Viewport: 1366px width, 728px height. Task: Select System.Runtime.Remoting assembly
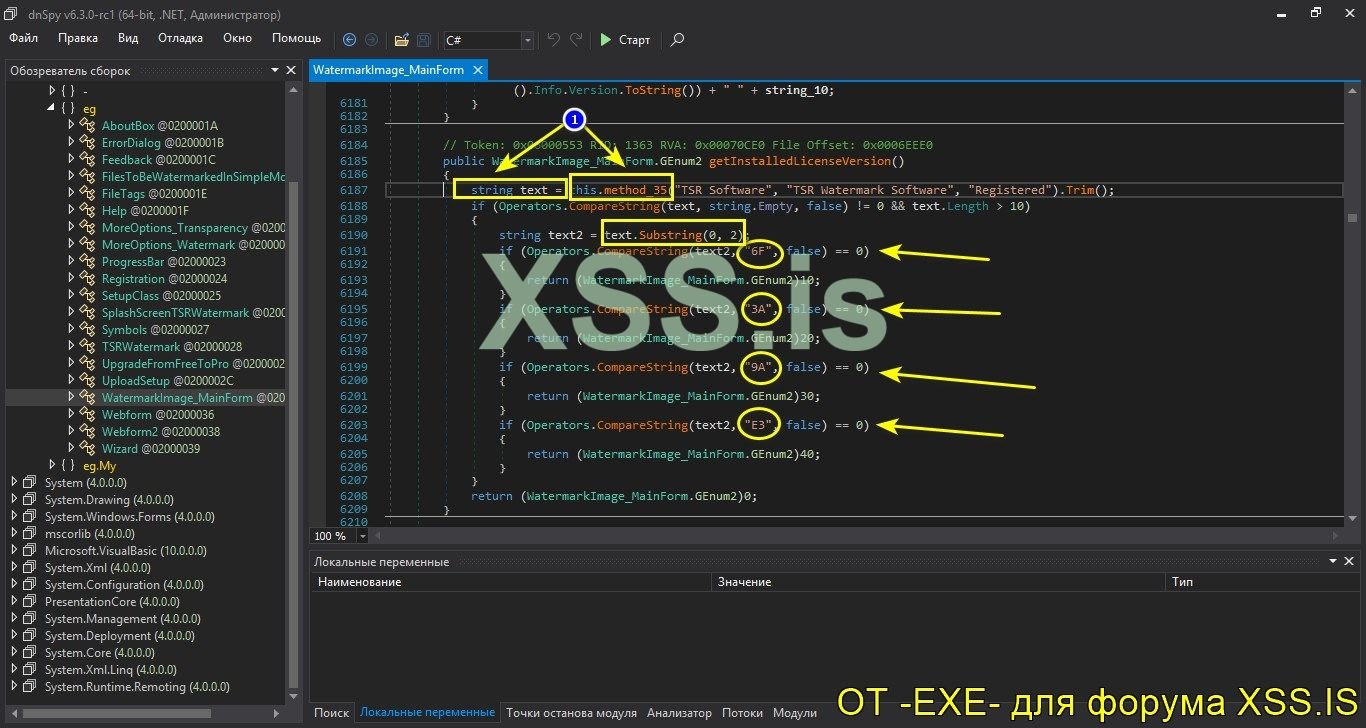pos(137,687)
